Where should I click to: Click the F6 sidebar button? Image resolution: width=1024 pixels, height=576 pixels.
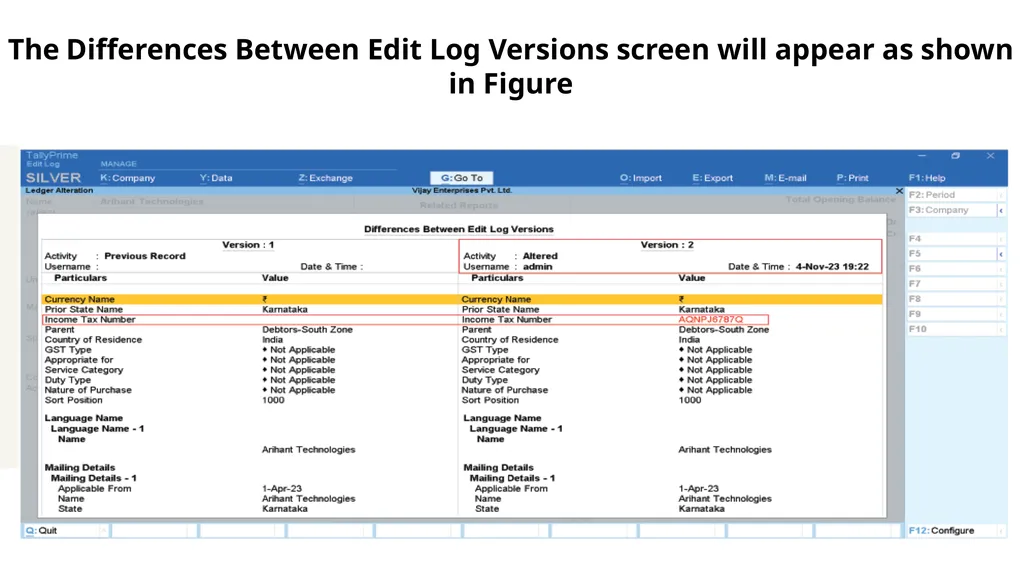[952, 268]
